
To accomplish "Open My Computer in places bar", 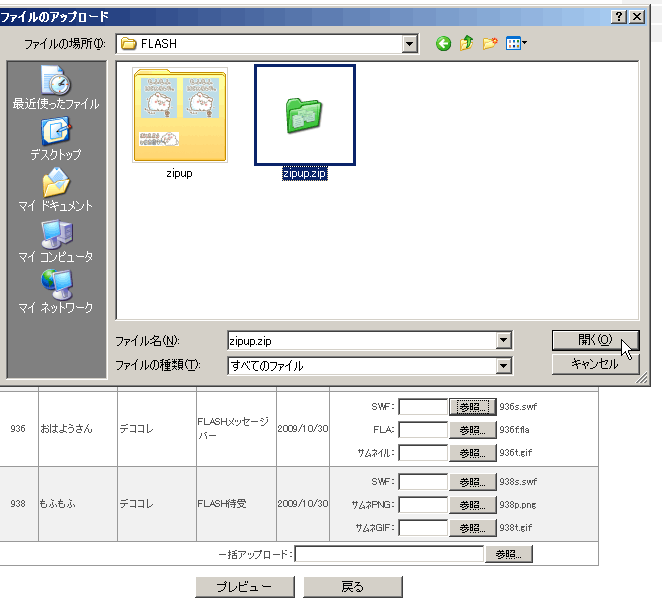I will point(55,241).
